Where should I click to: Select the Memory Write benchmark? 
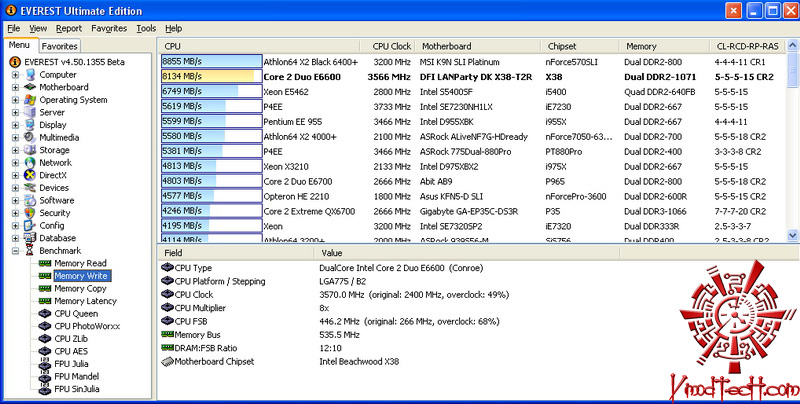[81, 276]
